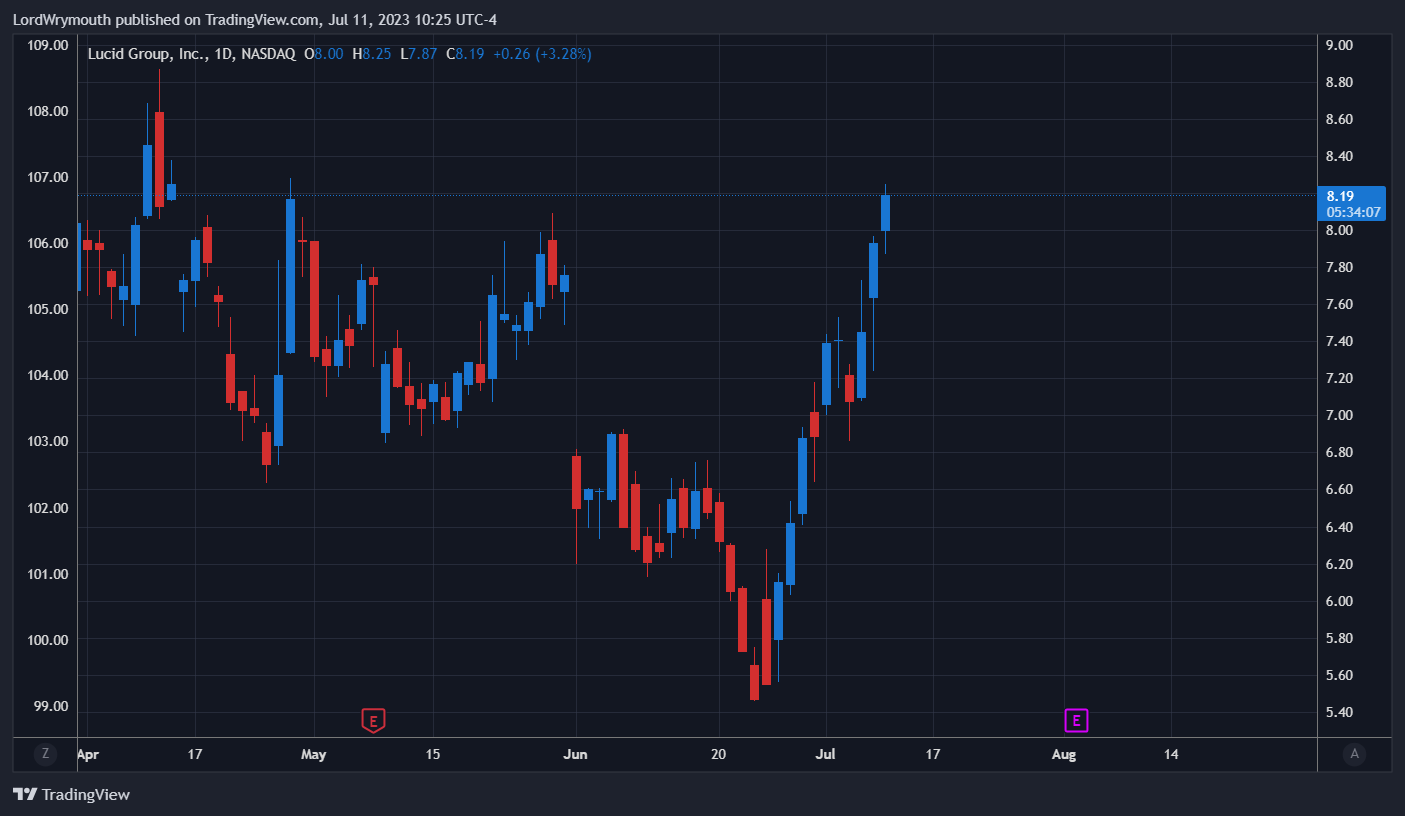The image size is (1405, 816).
Task: Click the 1D interval text in legend
Action: (x=222, y=54)
